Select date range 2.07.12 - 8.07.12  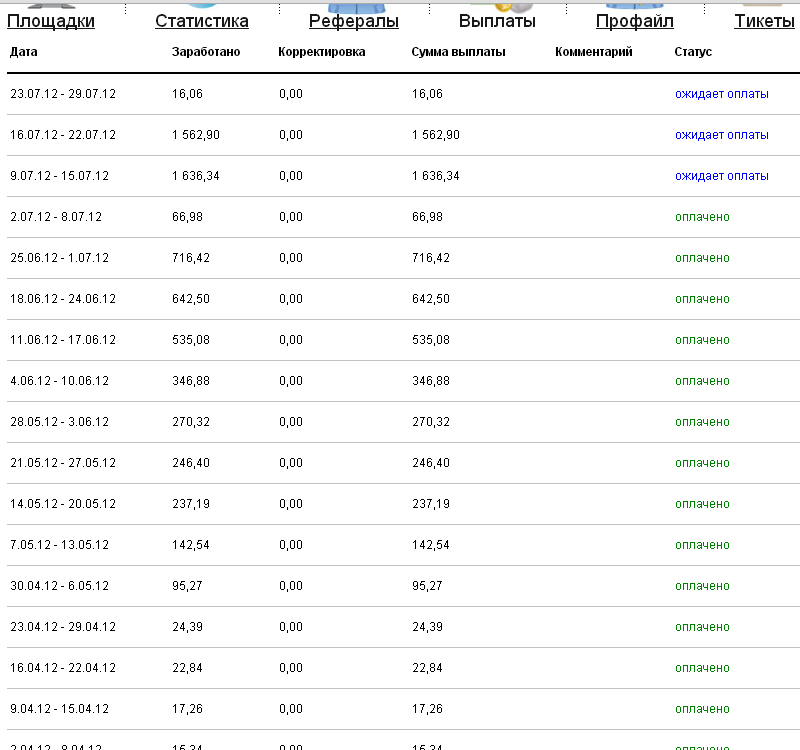click(x=56, y=217)
